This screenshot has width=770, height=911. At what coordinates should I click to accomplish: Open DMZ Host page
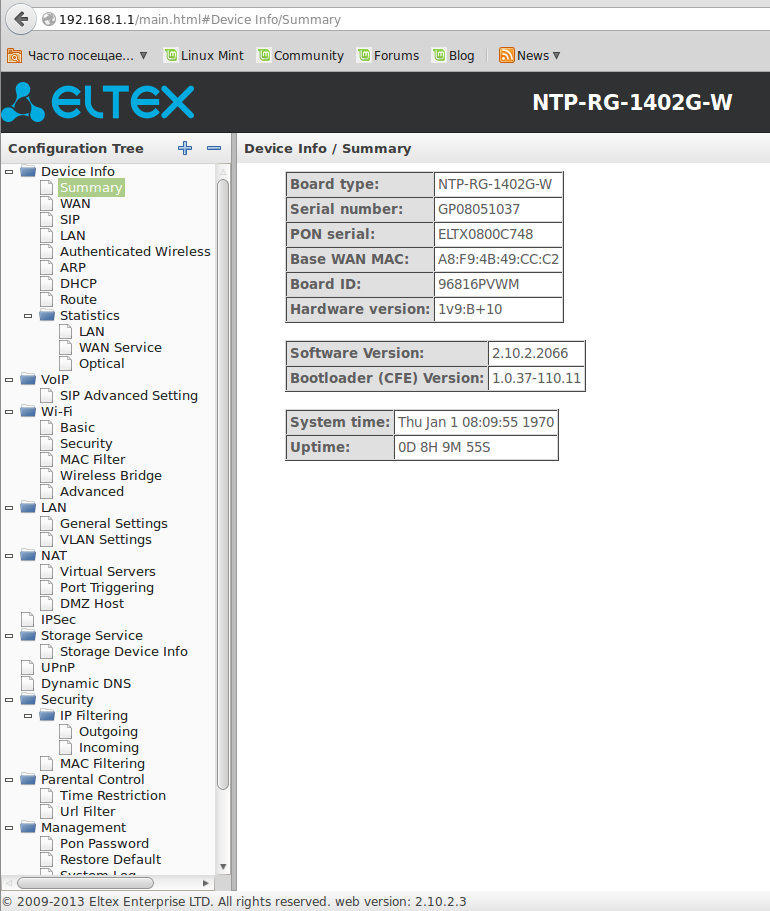(x=92, y=603)
